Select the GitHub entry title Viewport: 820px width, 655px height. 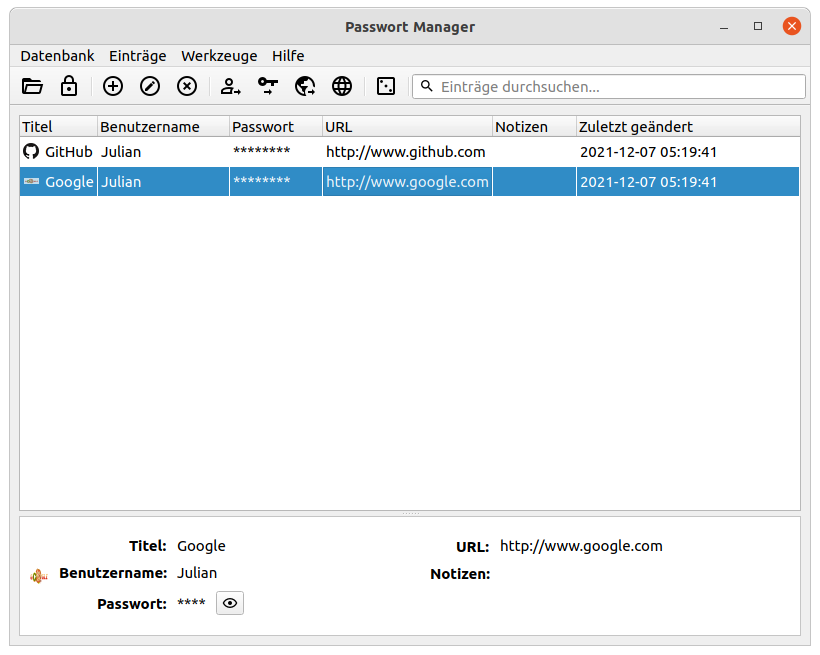69,152
